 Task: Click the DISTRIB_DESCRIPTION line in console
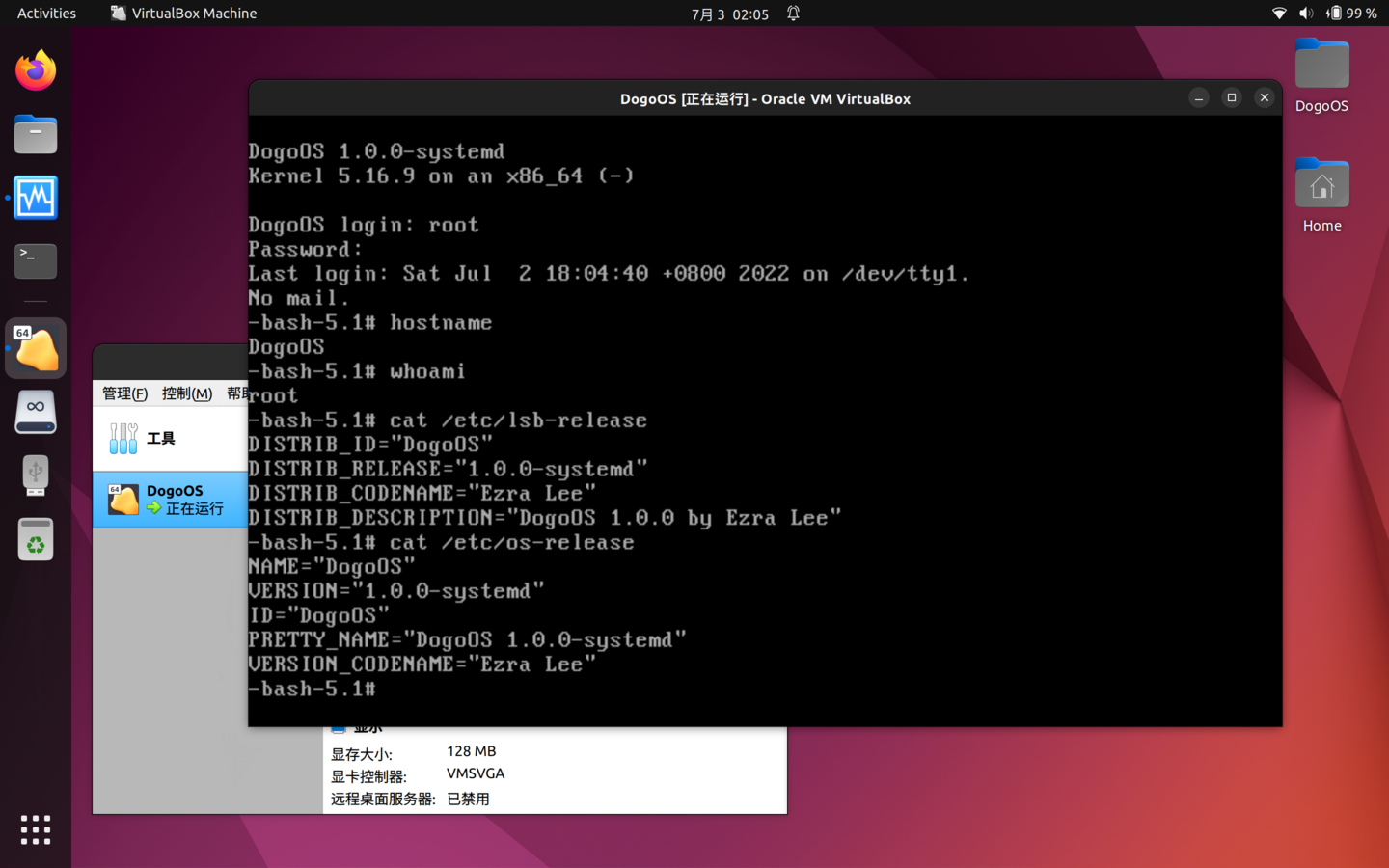tap(545, 518)
